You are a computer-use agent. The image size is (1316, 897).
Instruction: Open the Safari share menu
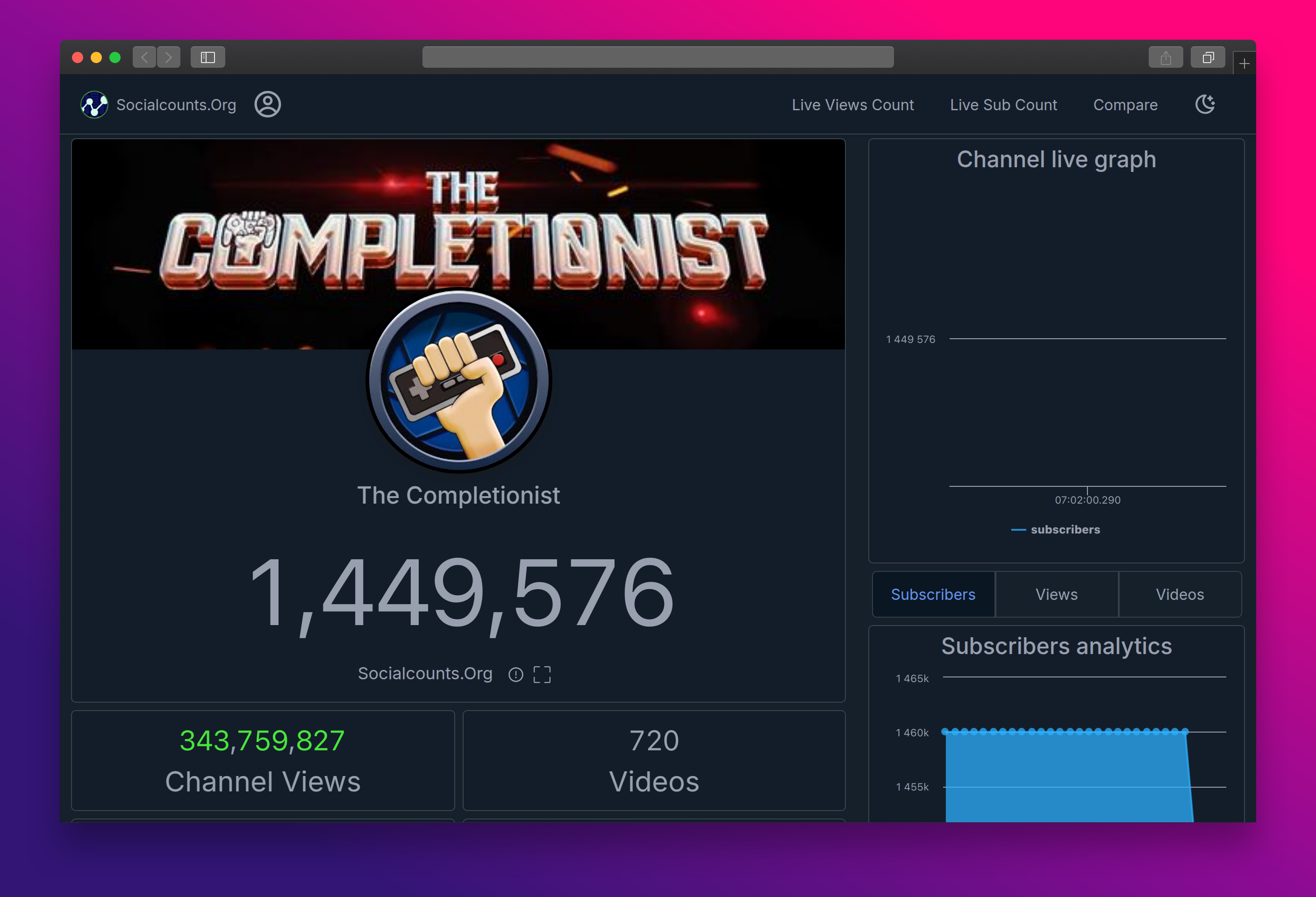point(1166,57)
